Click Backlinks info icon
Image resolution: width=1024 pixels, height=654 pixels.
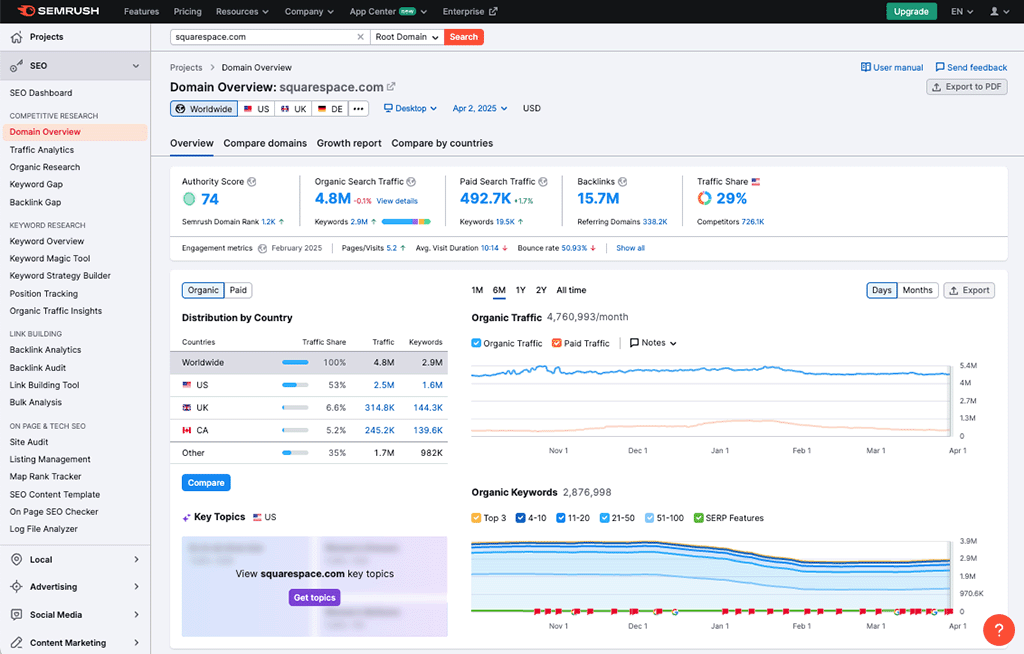[x=622, y=182]
